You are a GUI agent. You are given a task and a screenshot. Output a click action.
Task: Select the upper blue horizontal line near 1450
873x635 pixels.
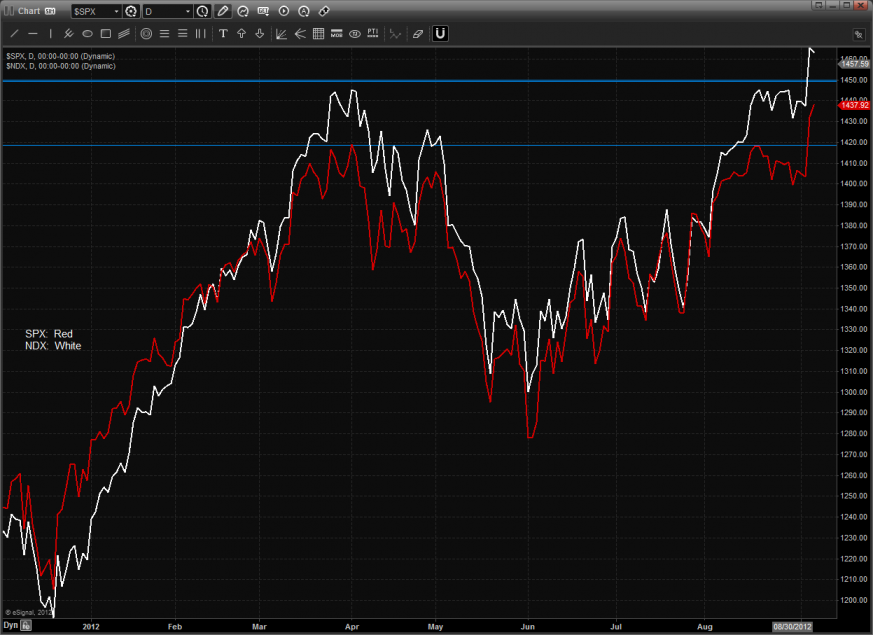tap(419, 81)
